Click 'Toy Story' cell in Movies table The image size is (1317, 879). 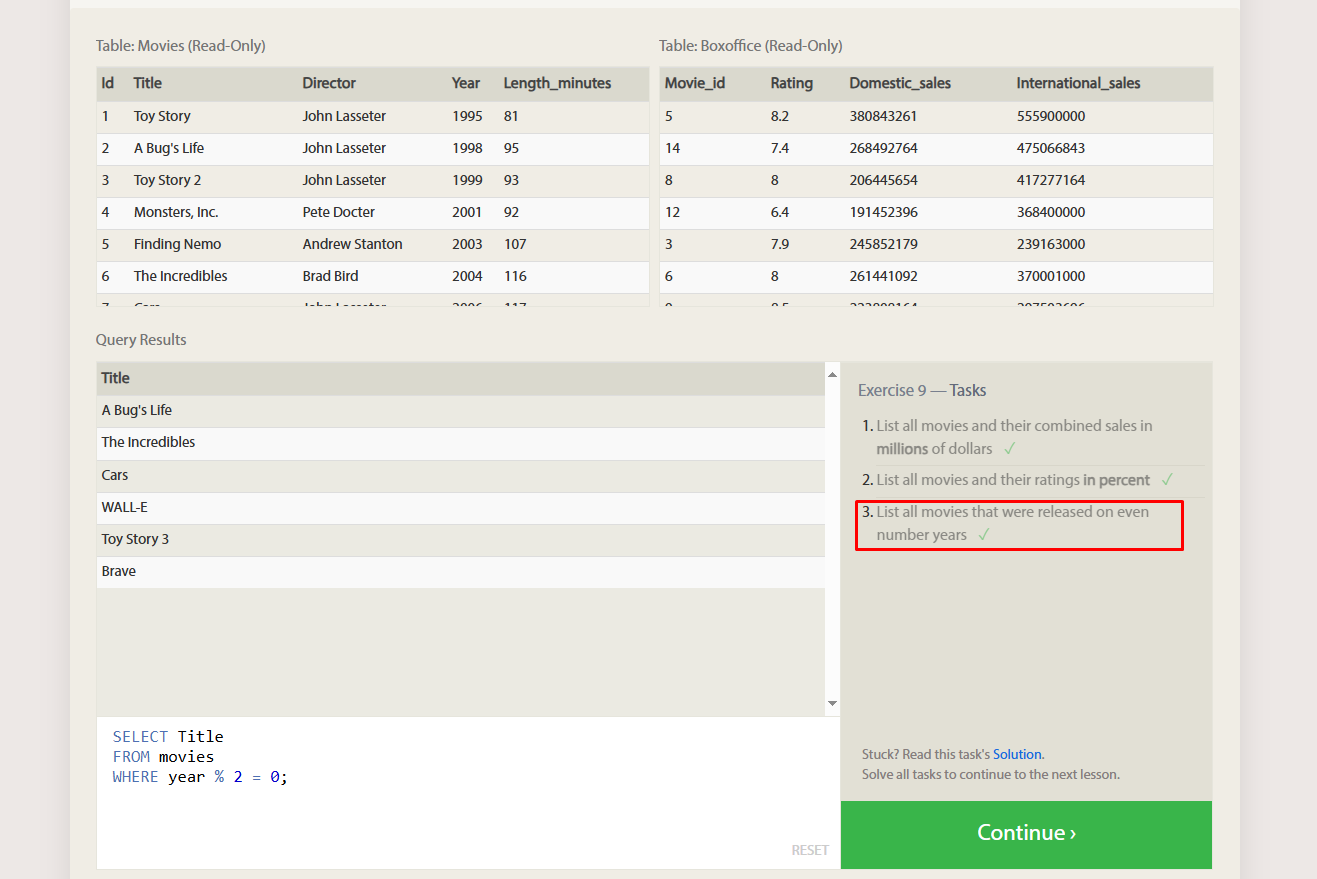point(162,116)
